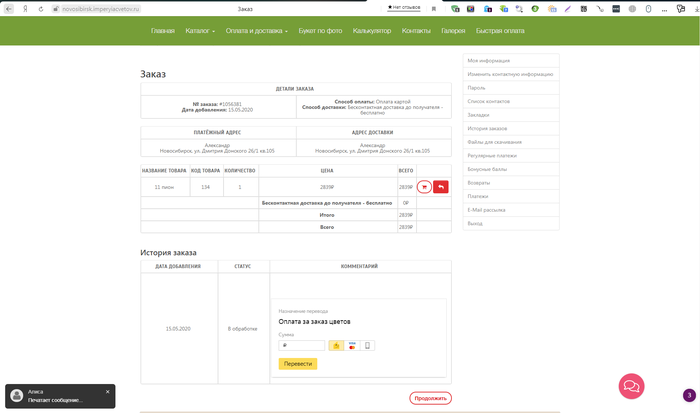This screenshot has height=413, width=700.
Task: Expand the Каталог dropdown menu
Action: [x=199, y=31]
